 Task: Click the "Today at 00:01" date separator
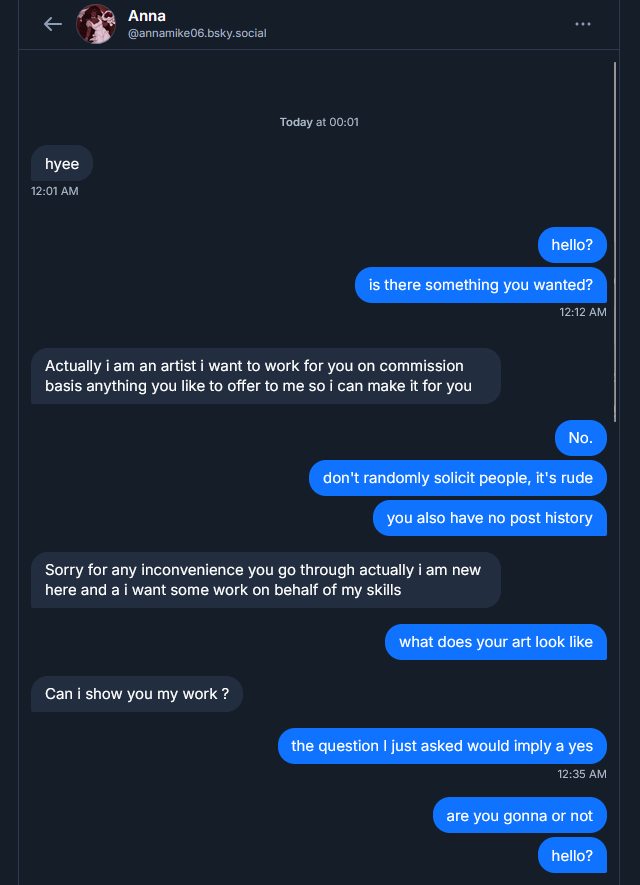319,122
